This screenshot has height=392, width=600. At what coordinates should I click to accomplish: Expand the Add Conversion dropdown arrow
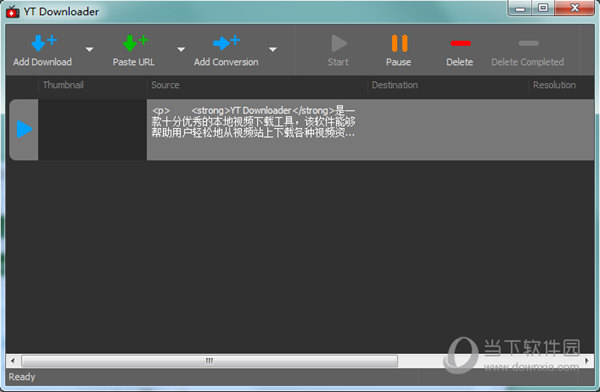(272, 49)
